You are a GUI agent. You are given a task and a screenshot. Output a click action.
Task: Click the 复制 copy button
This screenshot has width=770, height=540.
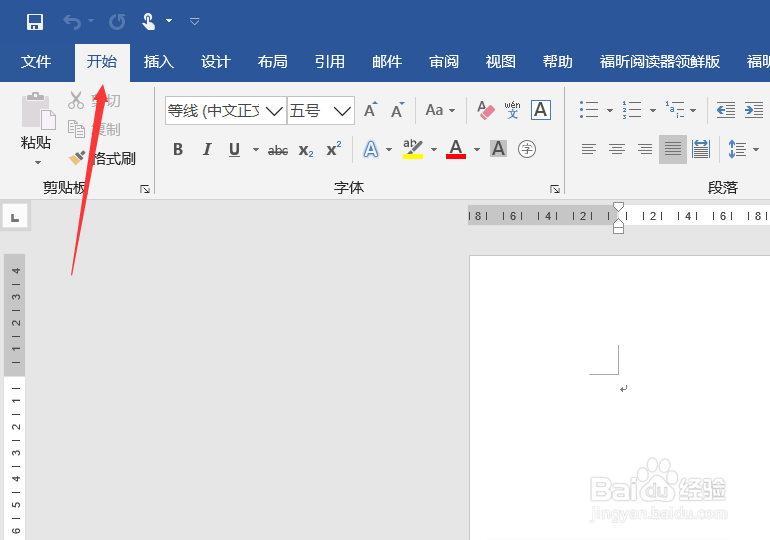94,130
